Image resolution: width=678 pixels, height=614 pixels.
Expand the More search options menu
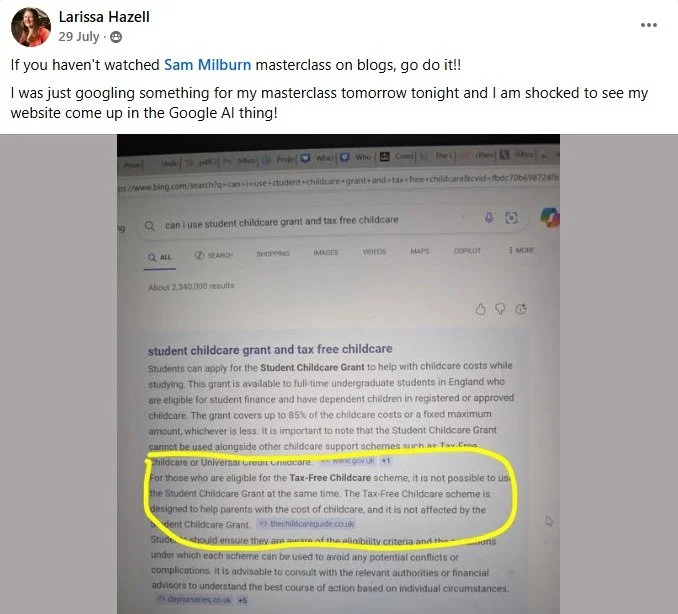522,250
